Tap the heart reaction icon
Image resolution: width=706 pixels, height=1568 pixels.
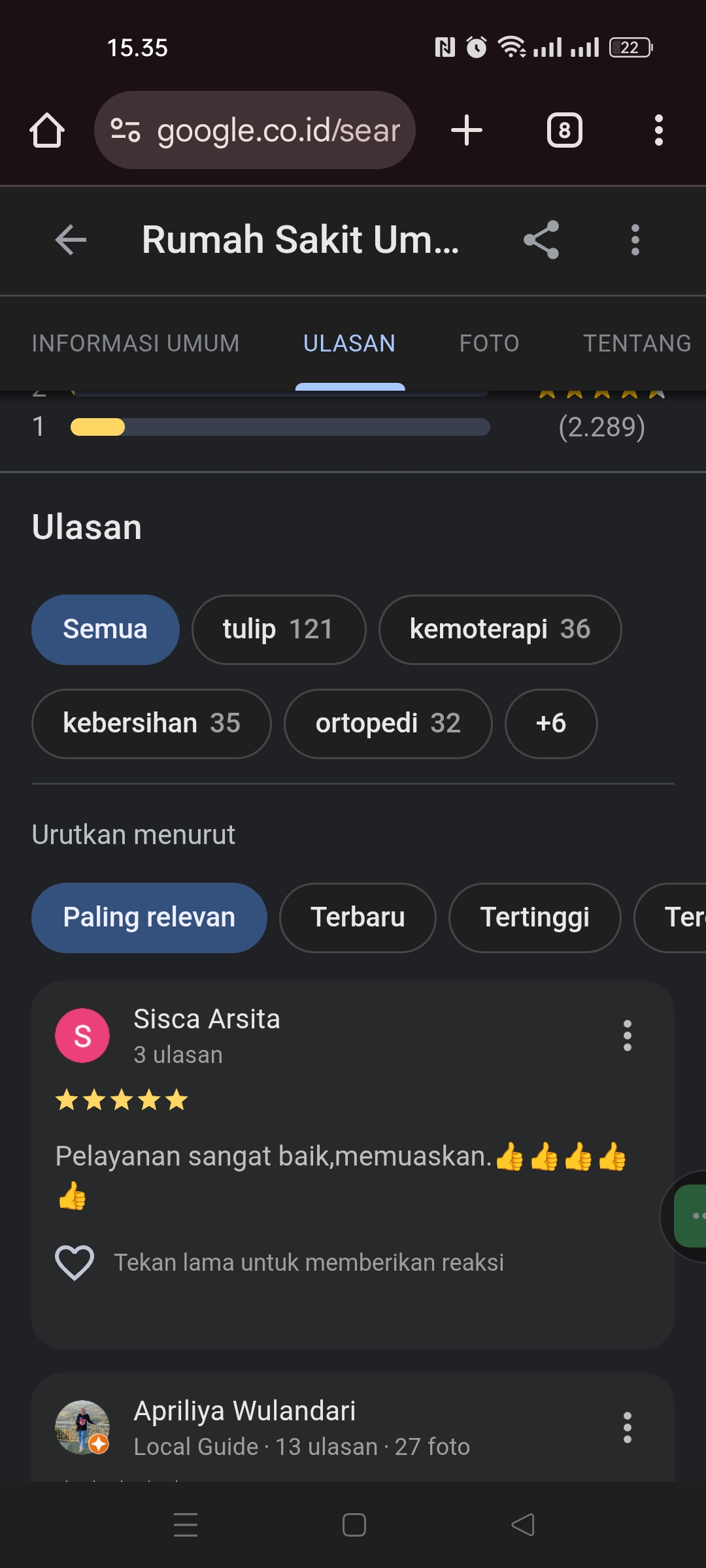(x=75, y=1262)
